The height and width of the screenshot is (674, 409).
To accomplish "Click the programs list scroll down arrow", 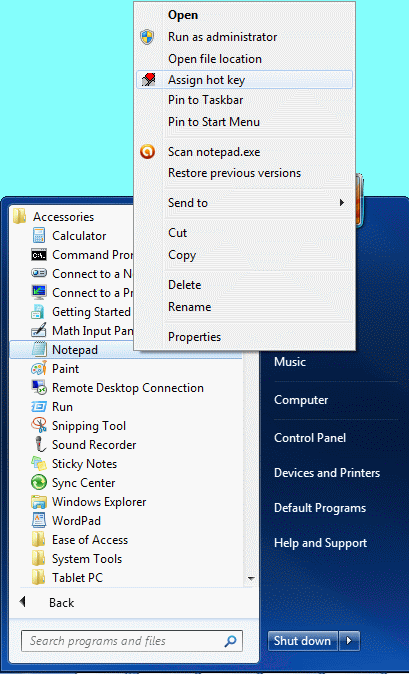I will pos(251,578).
